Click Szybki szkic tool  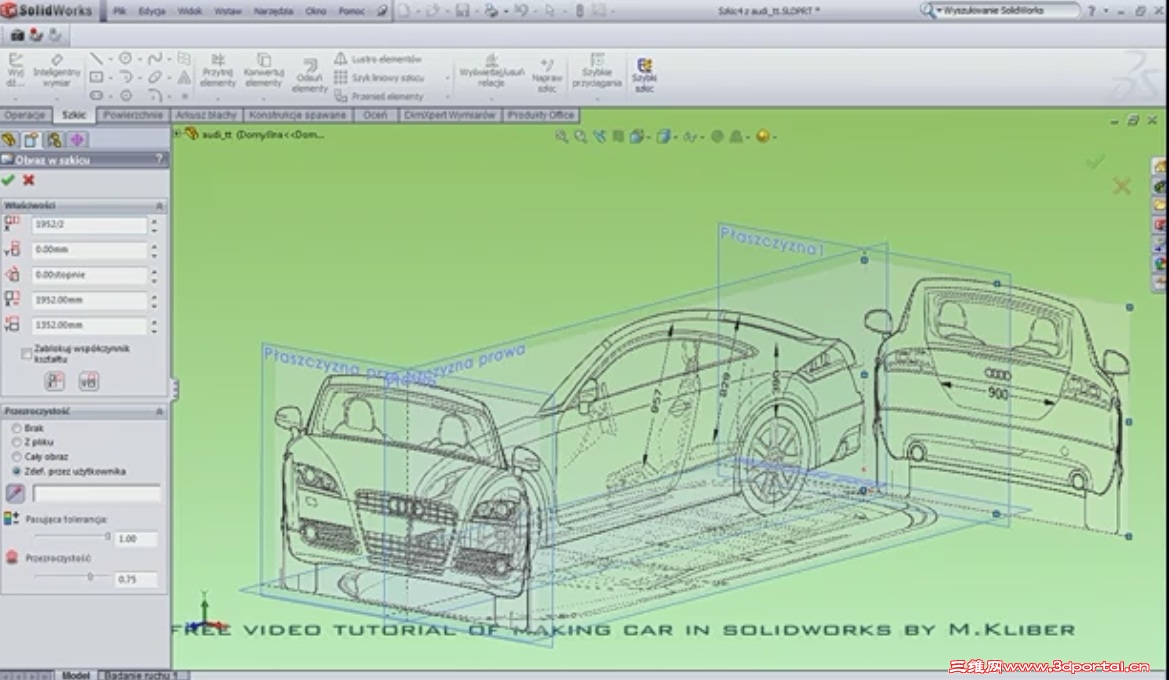[x=644, y=75]
